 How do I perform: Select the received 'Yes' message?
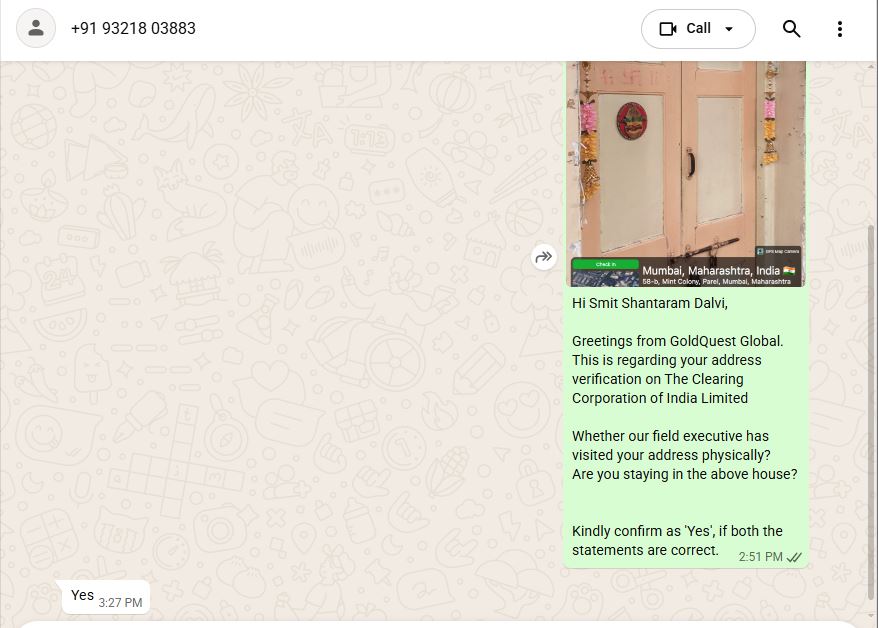point(82,596)
